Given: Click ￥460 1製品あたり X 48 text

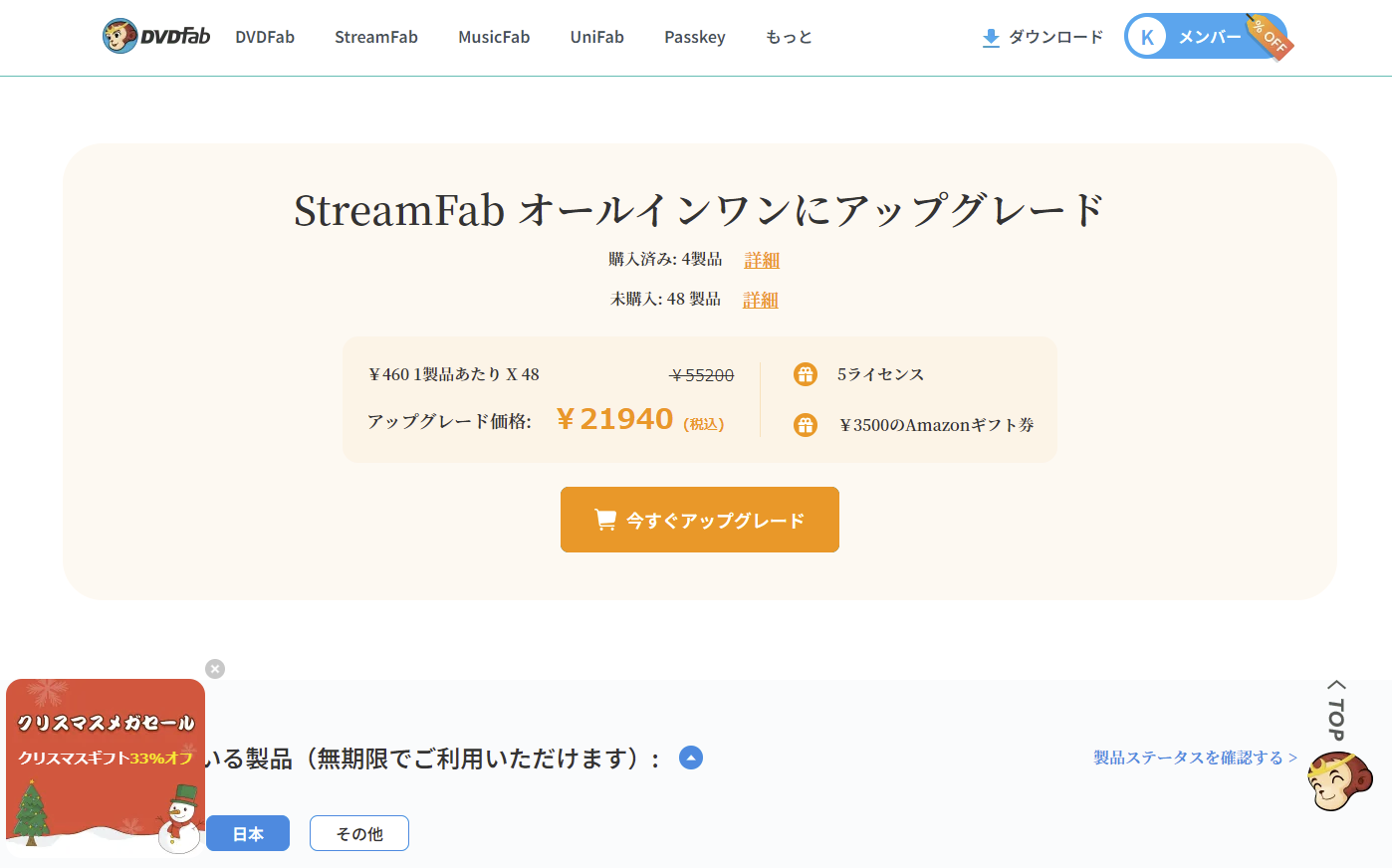Looking at the screenshot, I should 454,374.
